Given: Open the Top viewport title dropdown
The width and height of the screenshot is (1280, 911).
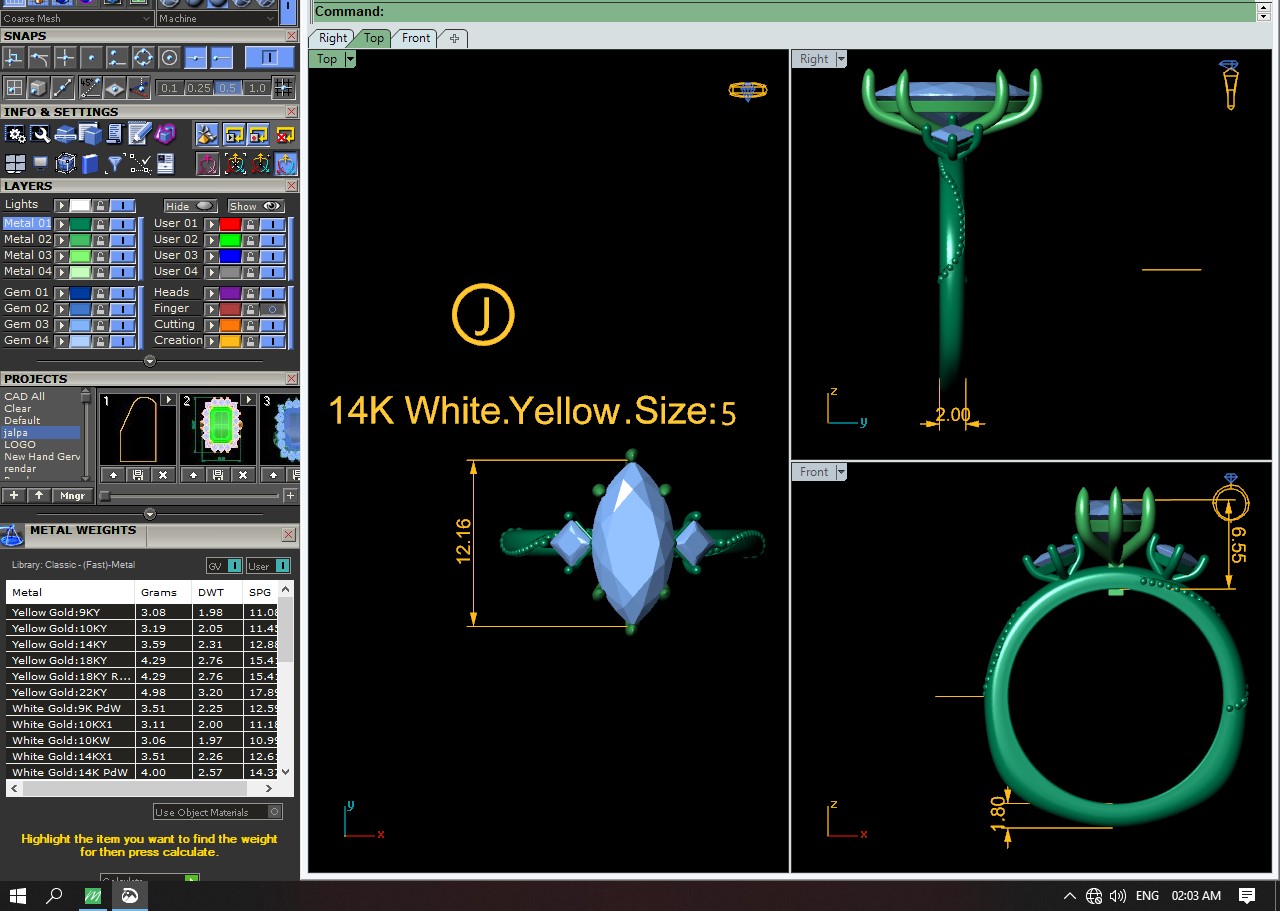Looking at the screenshot, I should point(350,59).
